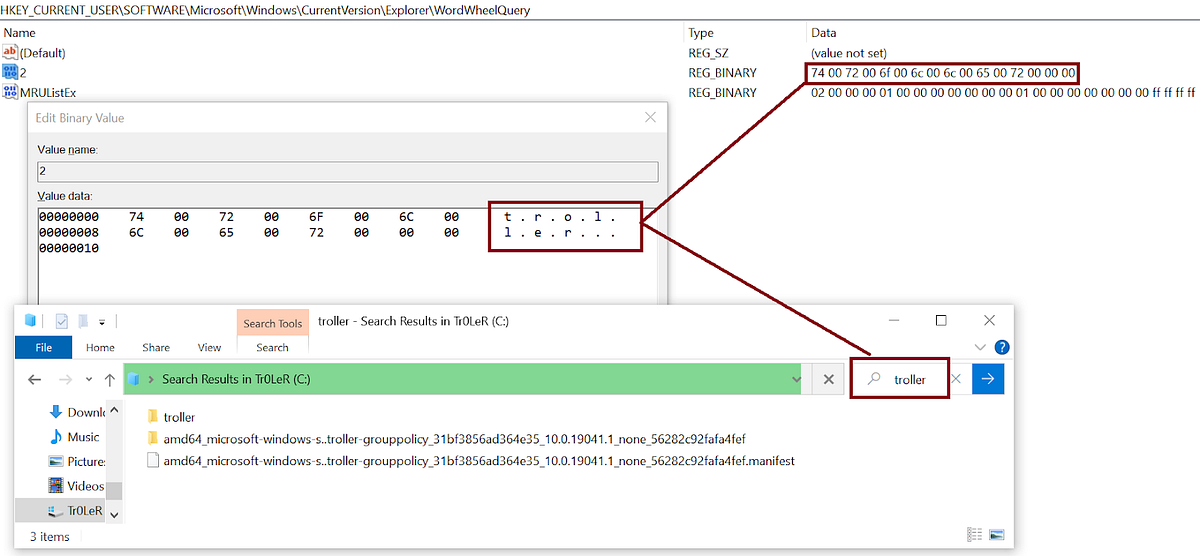1200x556 pixels.
Task: Close the Edit Binary Value dialog
Action: [x=651, y=117]
